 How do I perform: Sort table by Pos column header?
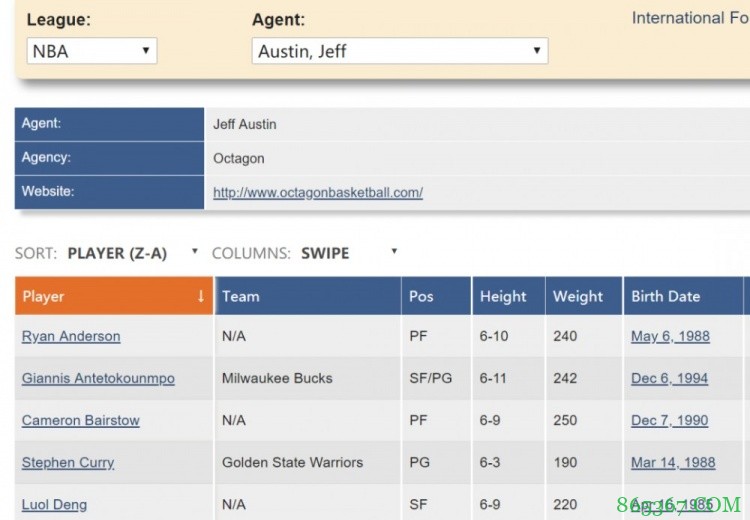tap(421, 296)
